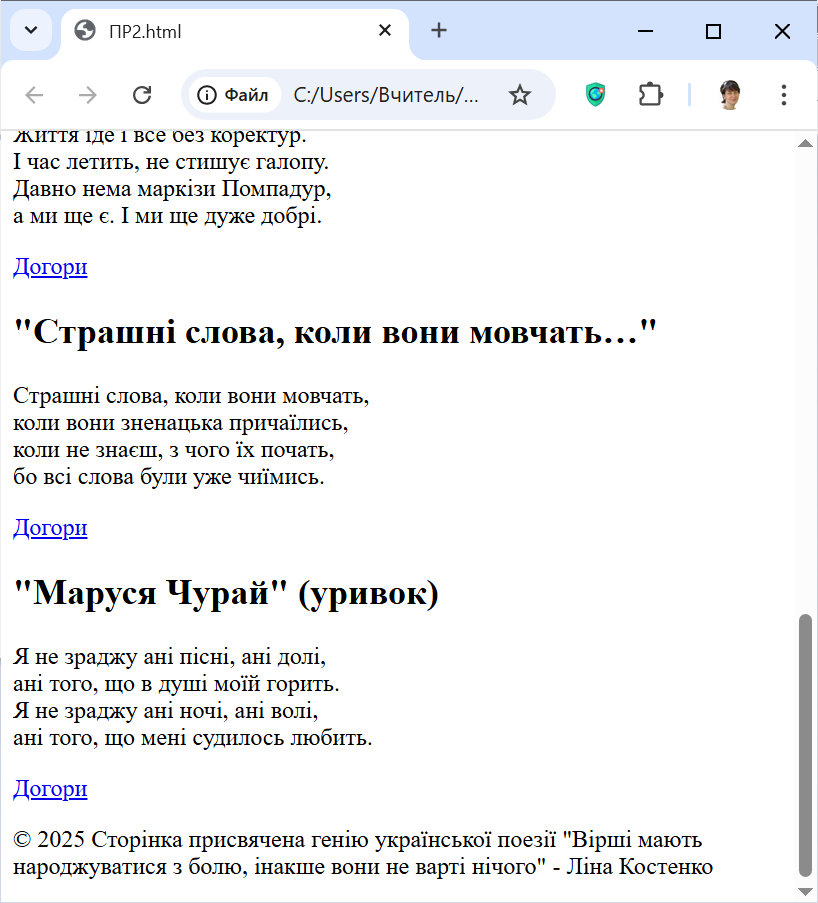Open the tab search dropdown chevron

(x=30, y=31)
